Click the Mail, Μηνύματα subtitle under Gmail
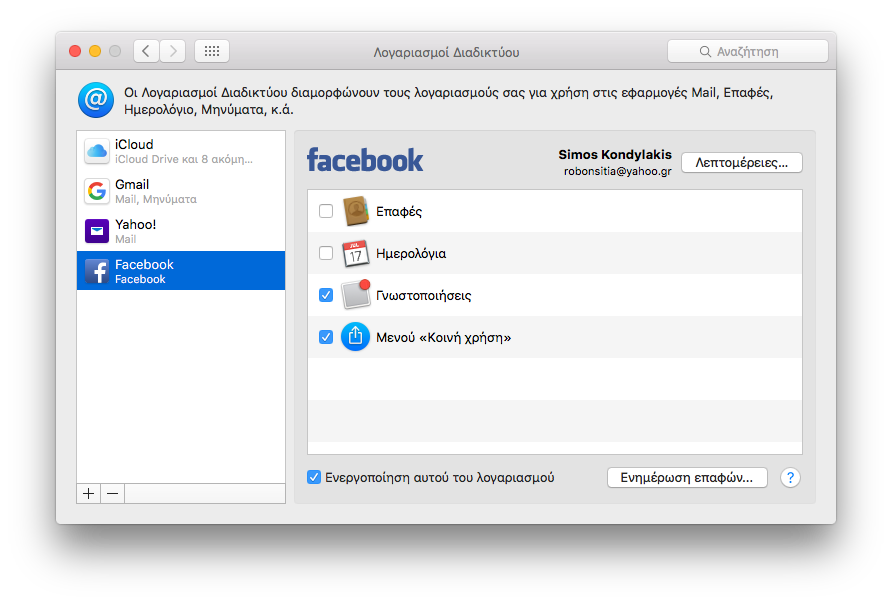Image resolution: width=892 pixels, height=604 pixels. pos(156,200)
